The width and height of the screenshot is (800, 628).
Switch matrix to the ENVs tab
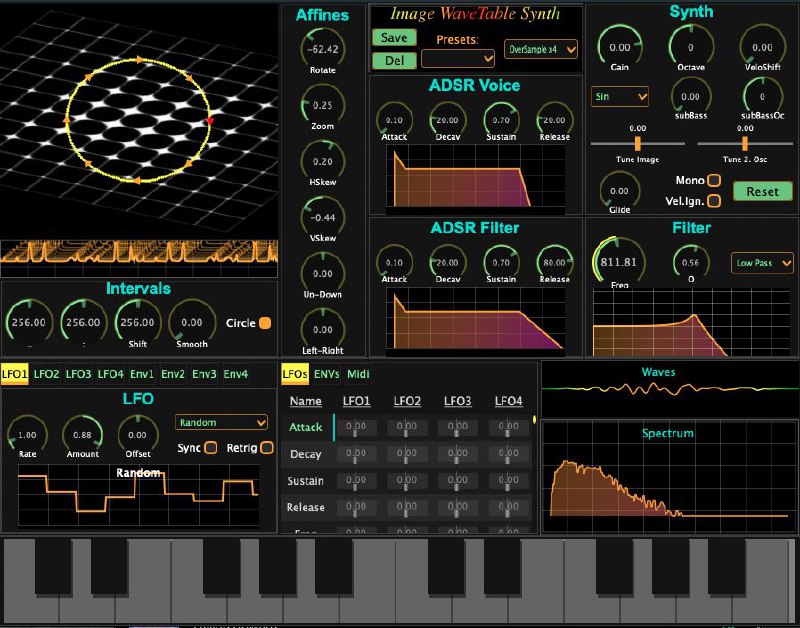pos(327,374)
